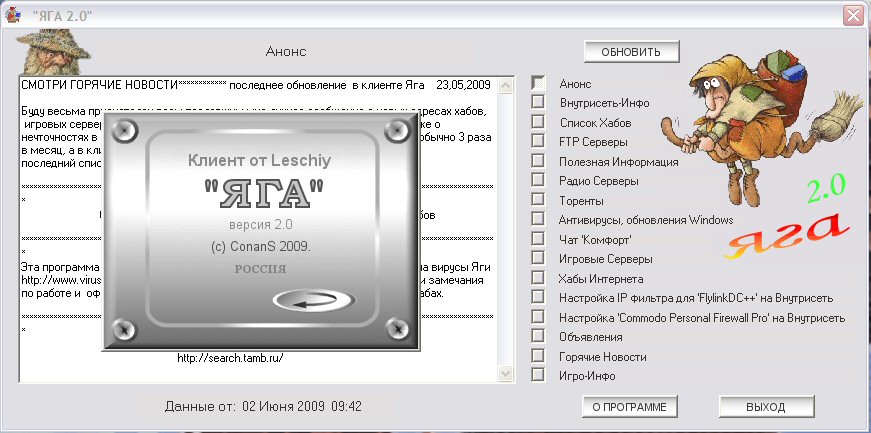The width and height of the screenshot is (871, 433).
Task: Check the Внутрисеть-Инфо checkbox
Action: coord(538,102)
